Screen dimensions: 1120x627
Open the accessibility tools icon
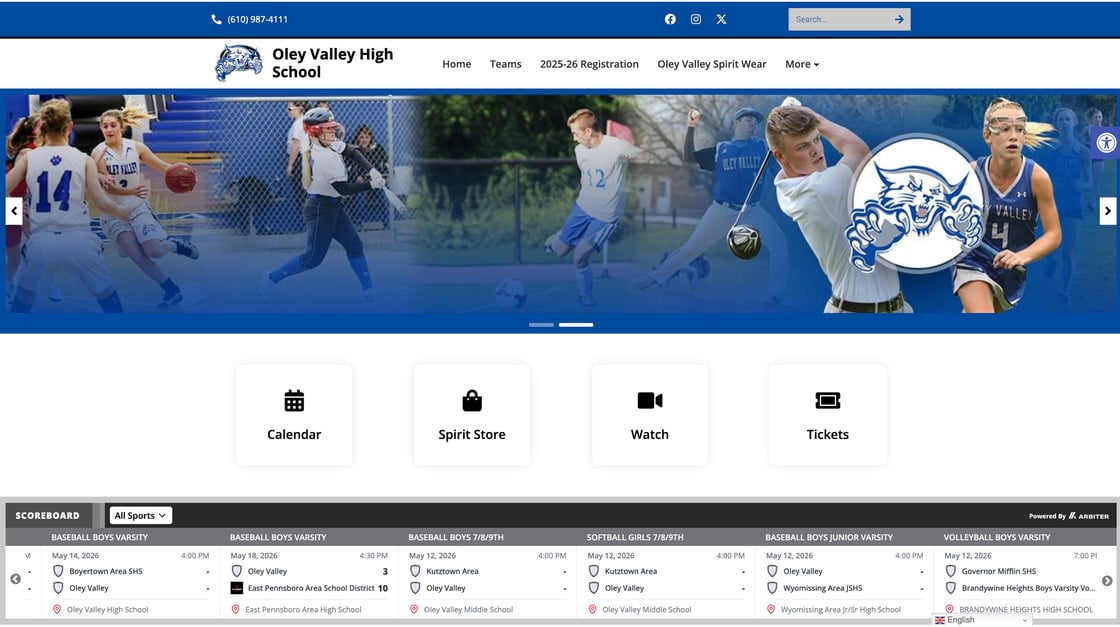[1106, 143]
